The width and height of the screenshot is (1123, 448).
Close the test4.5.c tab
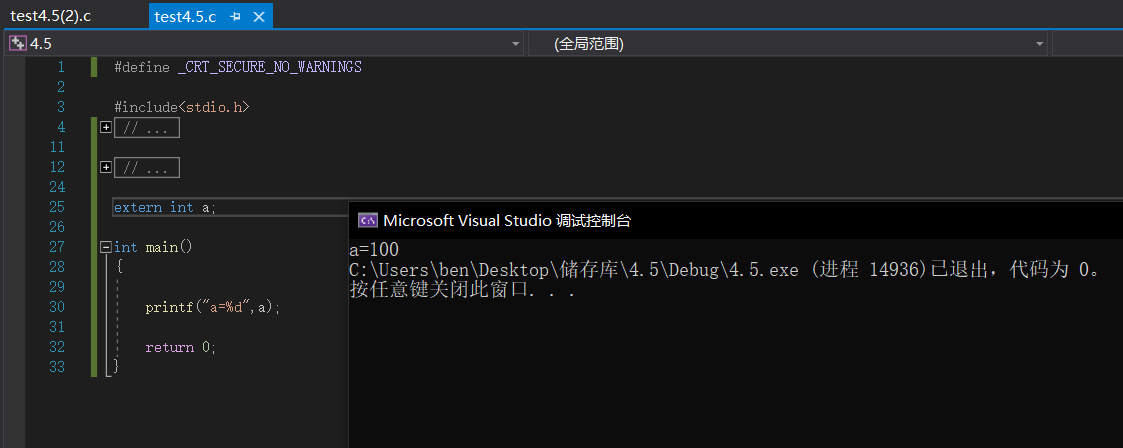pos(261,17)
